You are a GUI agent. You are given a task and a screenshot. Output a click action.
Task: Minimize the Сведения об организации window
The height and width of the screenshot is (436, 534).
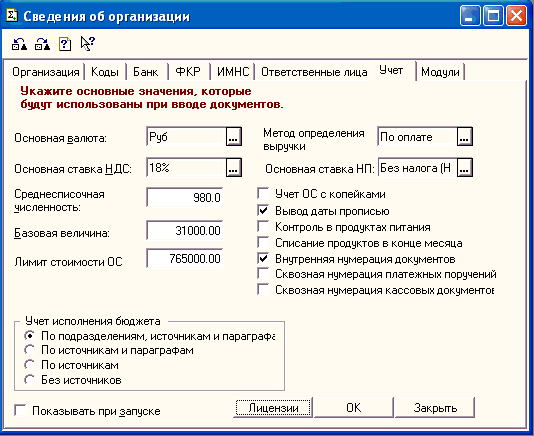470,16
